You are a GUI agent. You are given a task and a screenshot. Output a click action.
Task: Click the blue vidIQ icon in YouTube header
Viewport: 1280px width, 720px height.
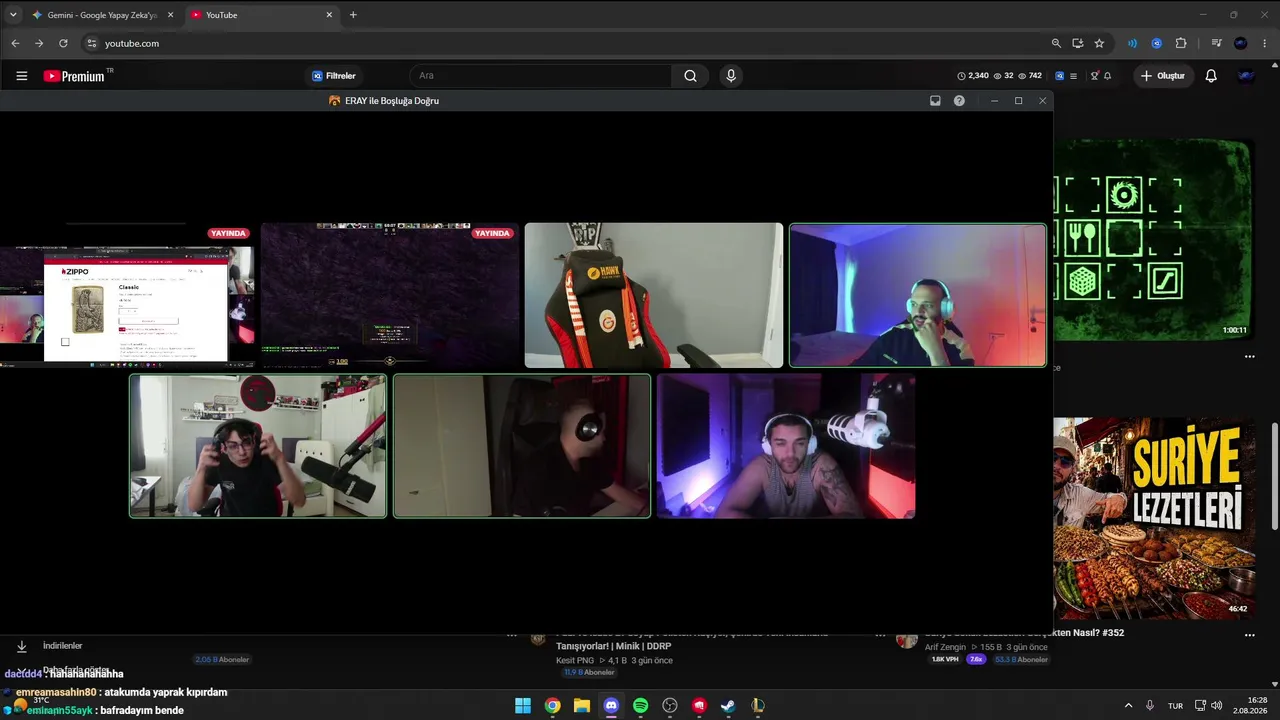point(1059,76)
